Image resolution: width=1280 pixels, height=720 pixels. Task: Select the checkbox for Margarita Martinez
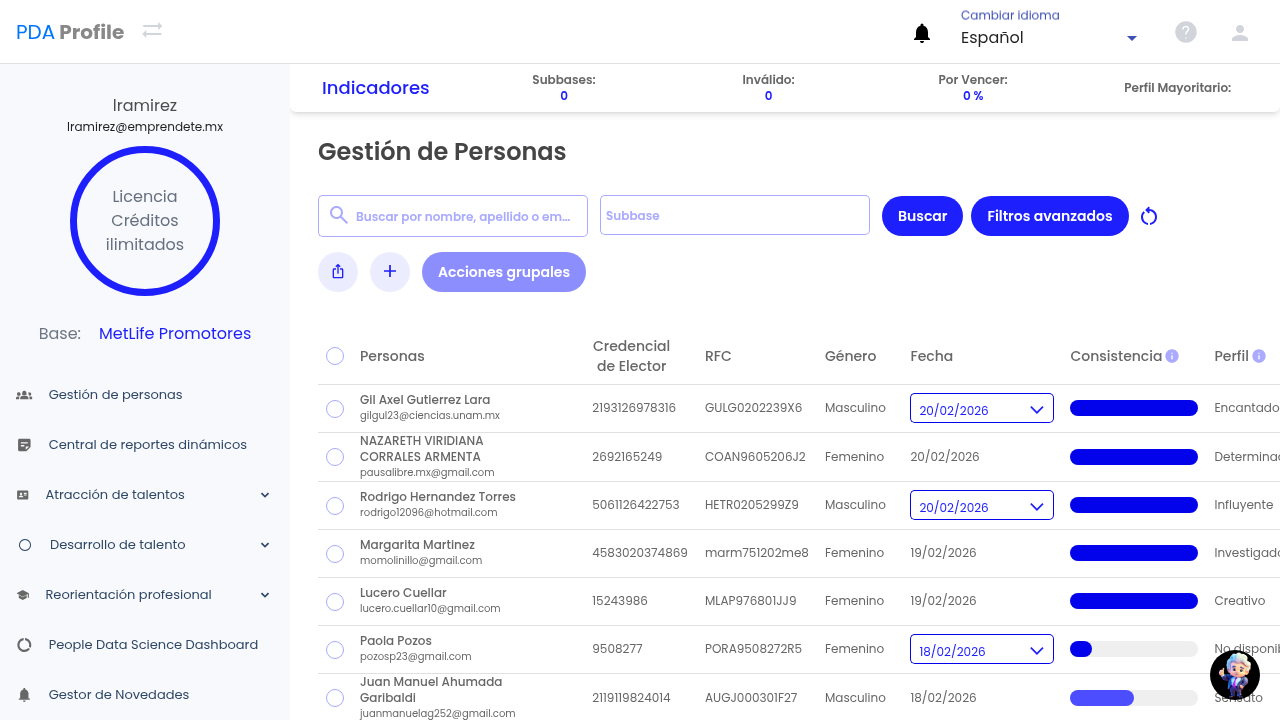pos(335,553)
